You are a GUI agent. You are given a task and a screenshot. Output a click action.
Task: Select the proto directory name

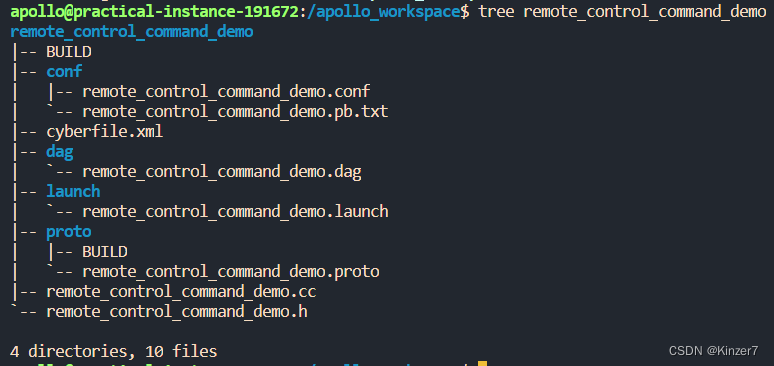click(69, 232)
